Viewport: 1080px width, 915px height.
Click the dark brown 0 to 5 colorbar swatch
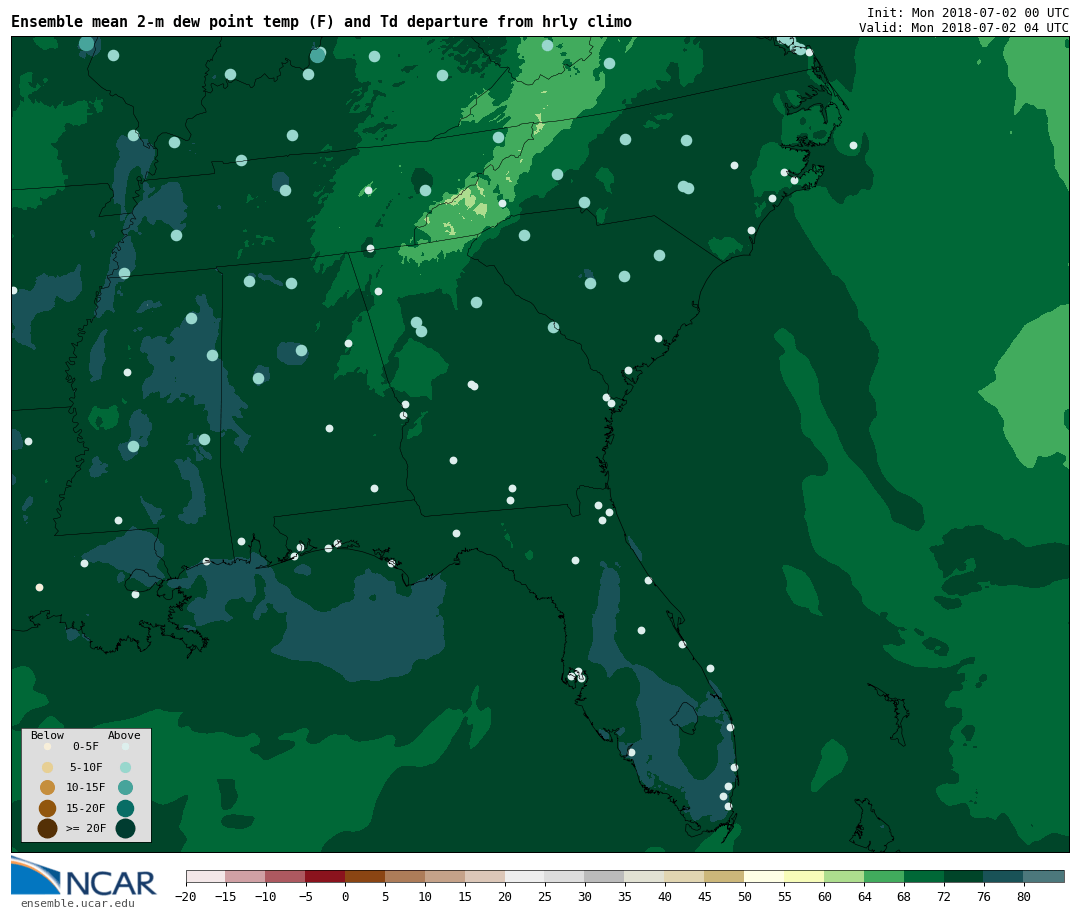click(366, 876)
